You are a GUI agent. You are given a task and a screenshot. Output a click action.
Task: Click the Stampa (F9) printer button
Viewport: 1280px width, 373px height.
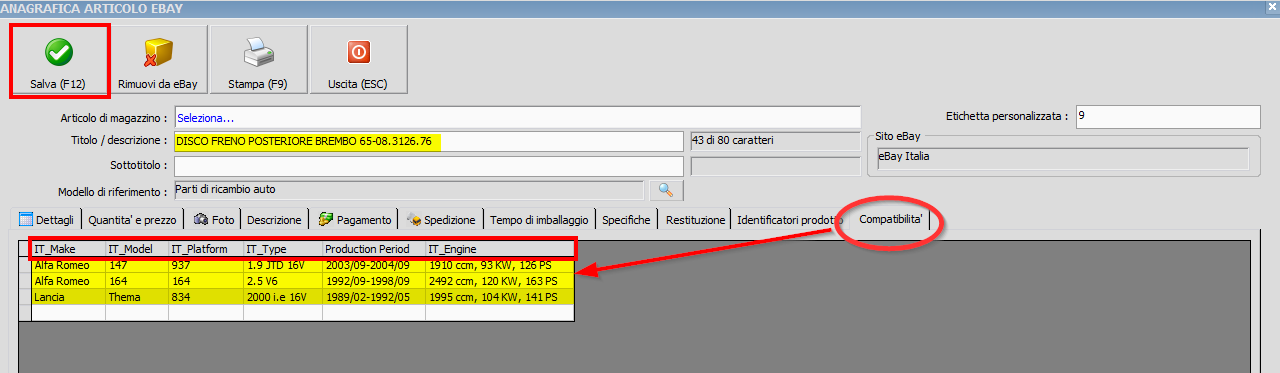(x=258, y=61)
